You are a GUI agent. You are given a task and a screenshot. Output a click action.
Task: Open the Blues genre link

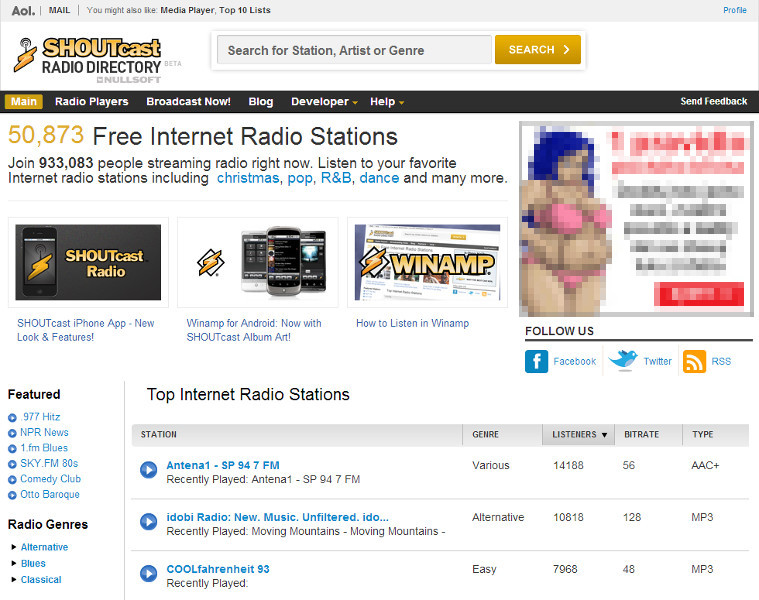33,563
